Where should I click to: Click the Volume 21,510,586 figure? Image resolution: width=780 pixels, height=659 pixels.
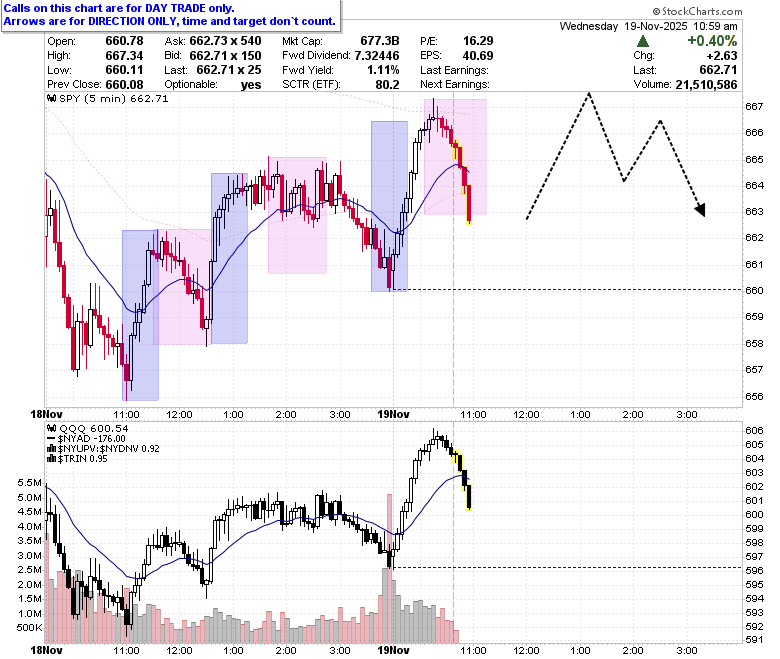[706, 85]
